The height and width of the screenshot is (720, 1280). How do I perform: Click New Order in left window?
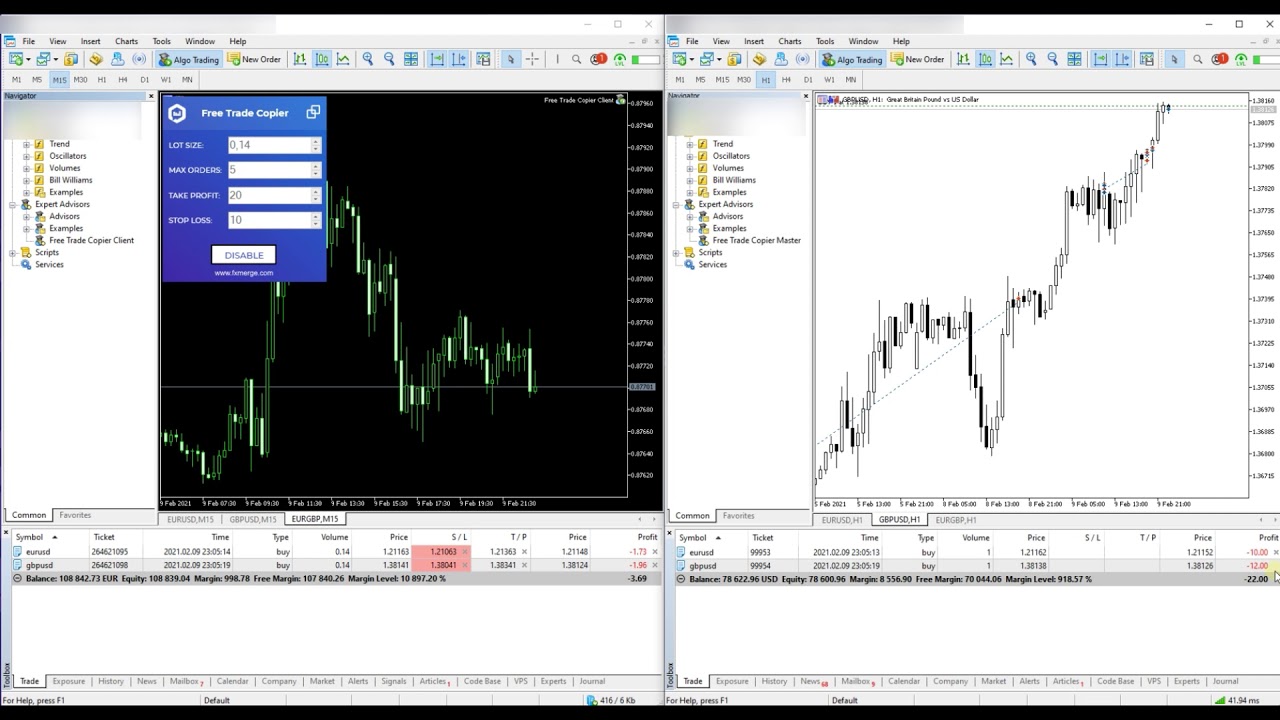(x=254, y=59)
